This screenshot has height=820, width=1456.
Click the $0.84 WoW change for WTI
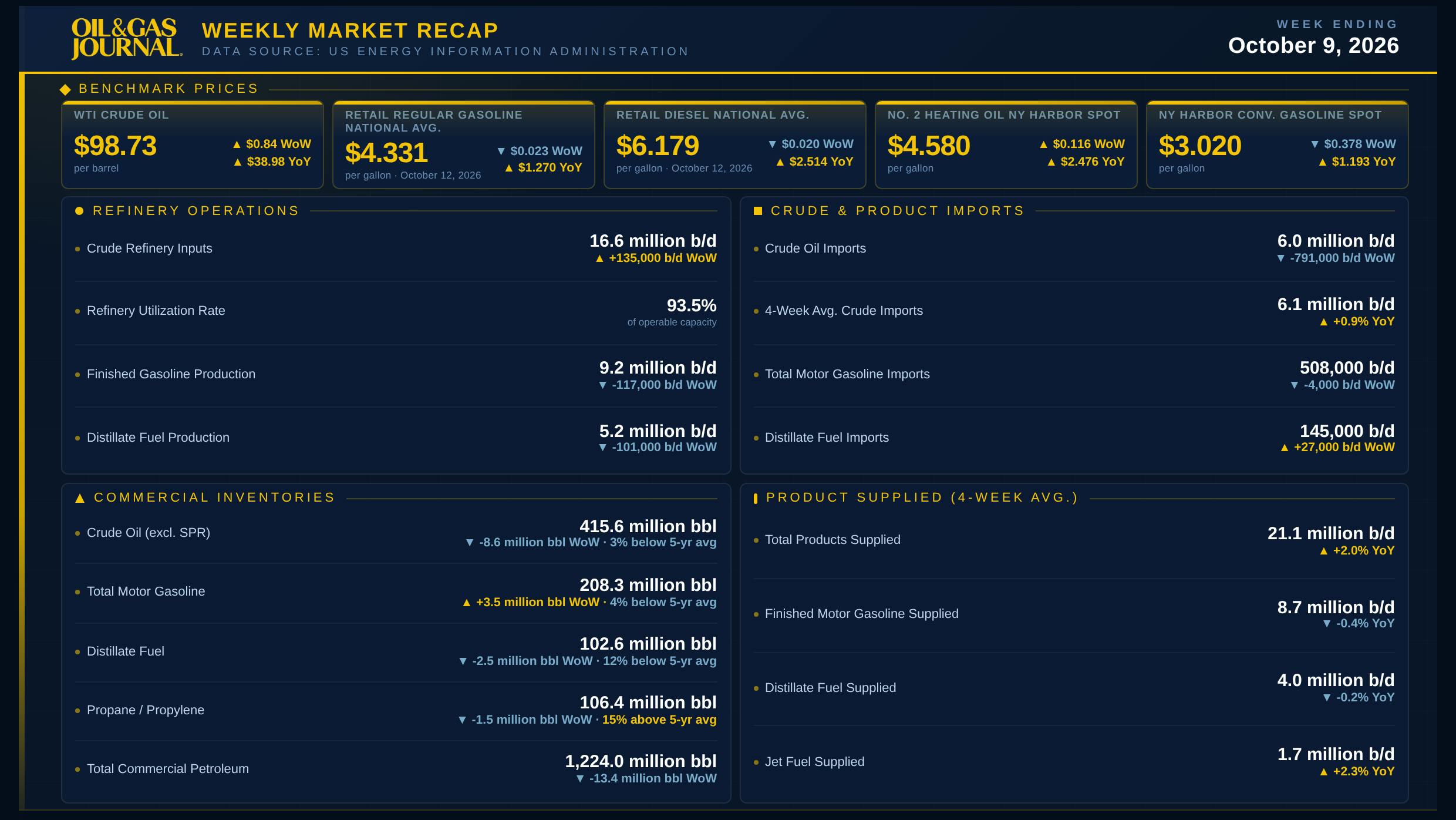(x=272, y=144)
